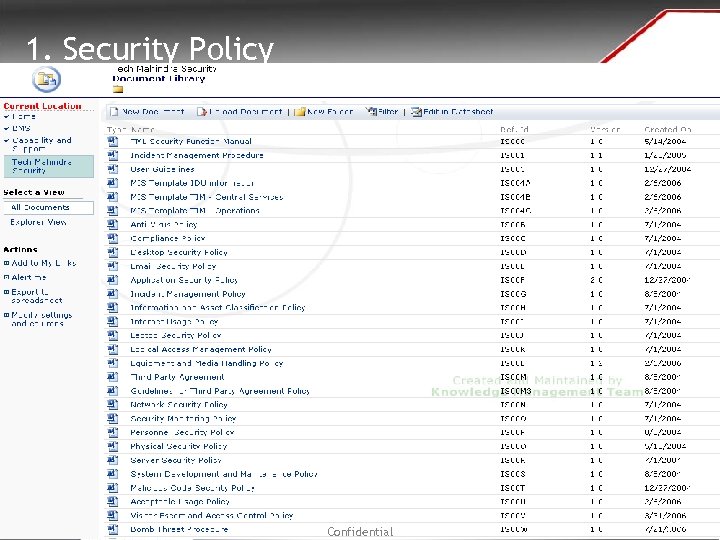The image size is (720, 540).
Task: Click New Folder in the toolbar
Action: pyautogui.click(x=330, y=112)
